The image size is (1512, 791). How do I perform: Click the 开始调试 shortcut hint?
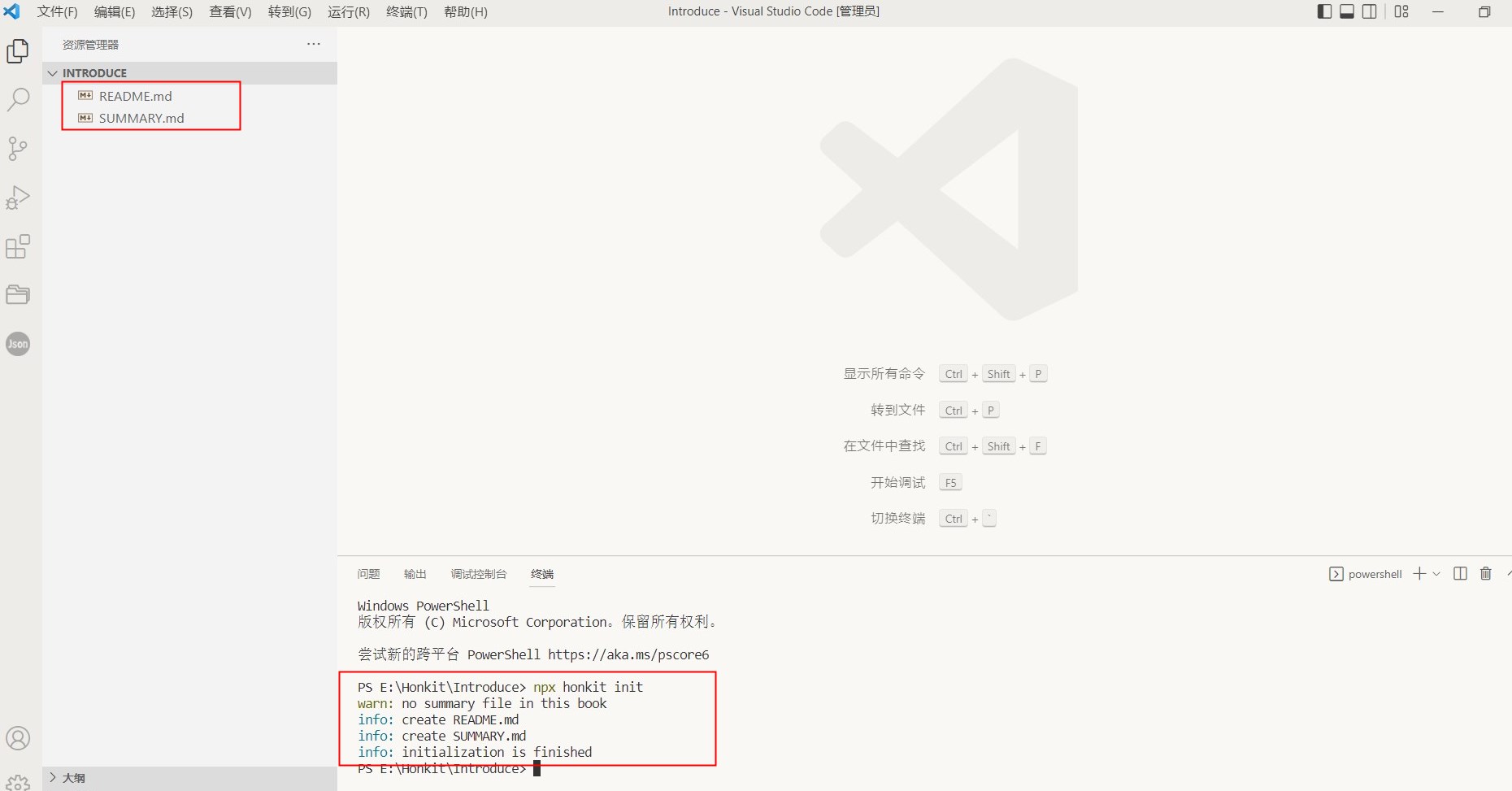pos(898,482)
